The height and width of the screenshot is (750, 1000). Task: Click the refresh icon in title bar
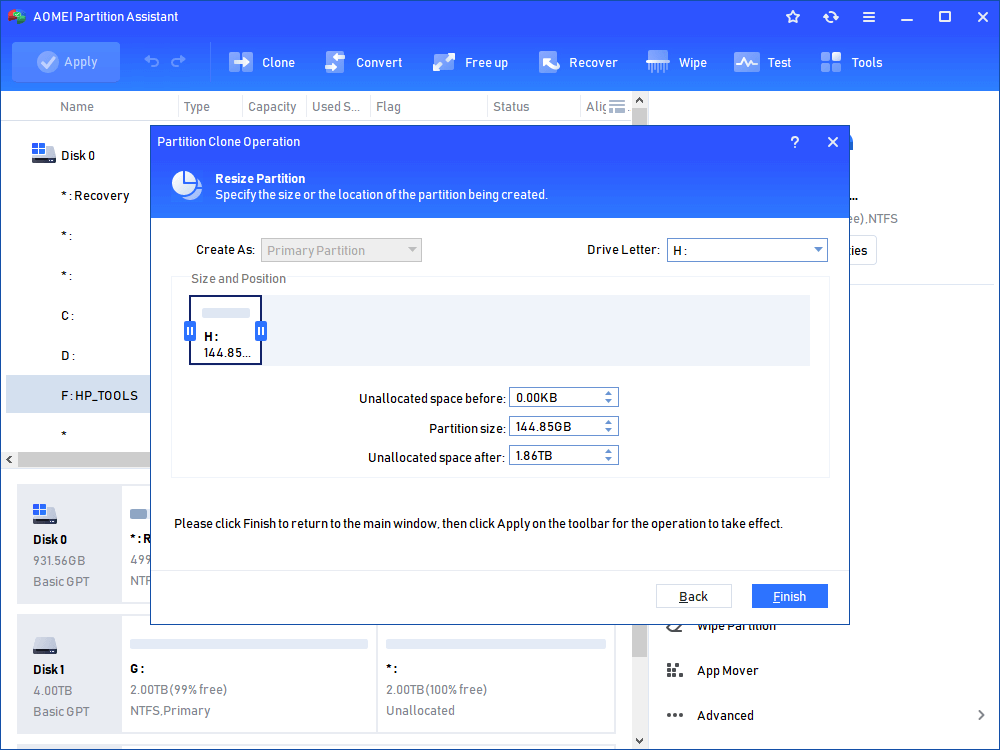(830, 17)
